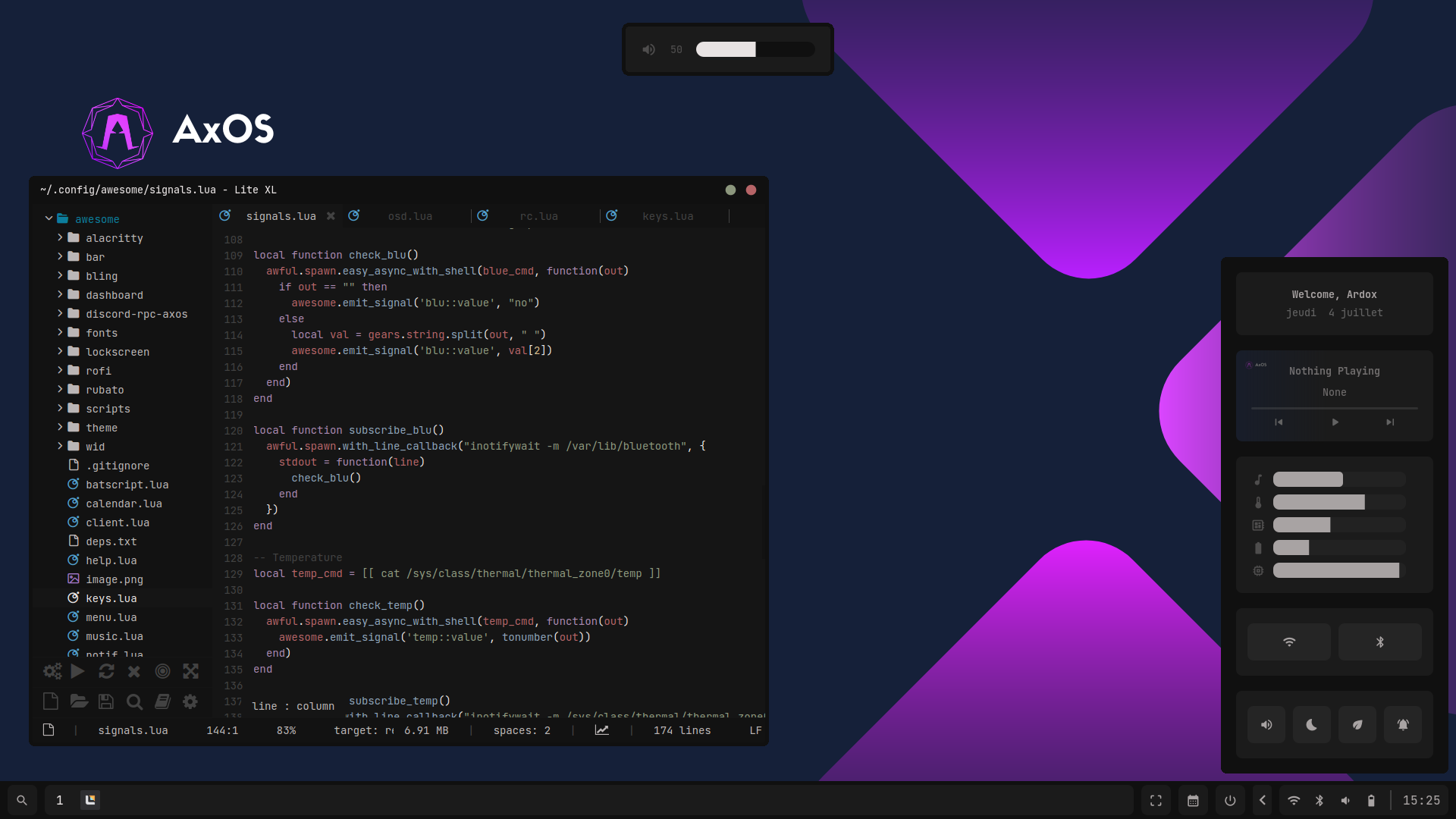
Task: Open the find magnifier icon in editor toolbar
Action: [x=134, y=701]
